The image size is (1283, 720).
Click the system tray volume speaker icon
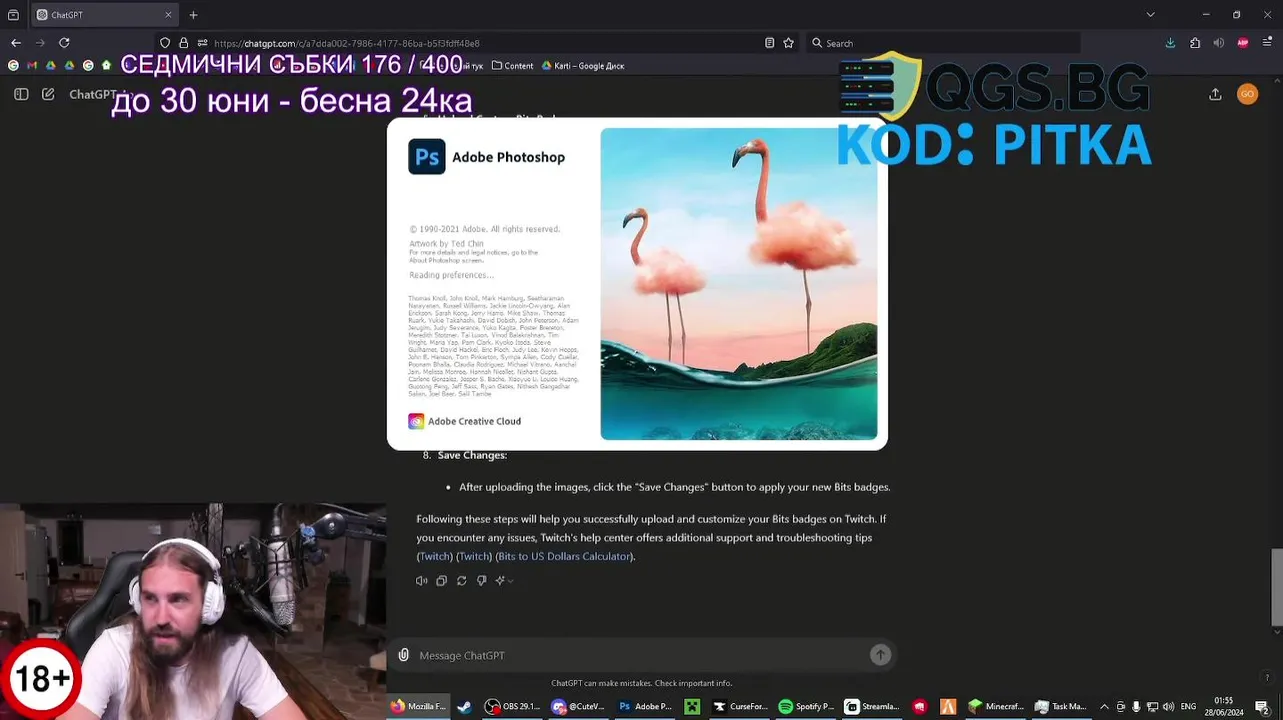pyautogui.click(x=1168, y=706)
